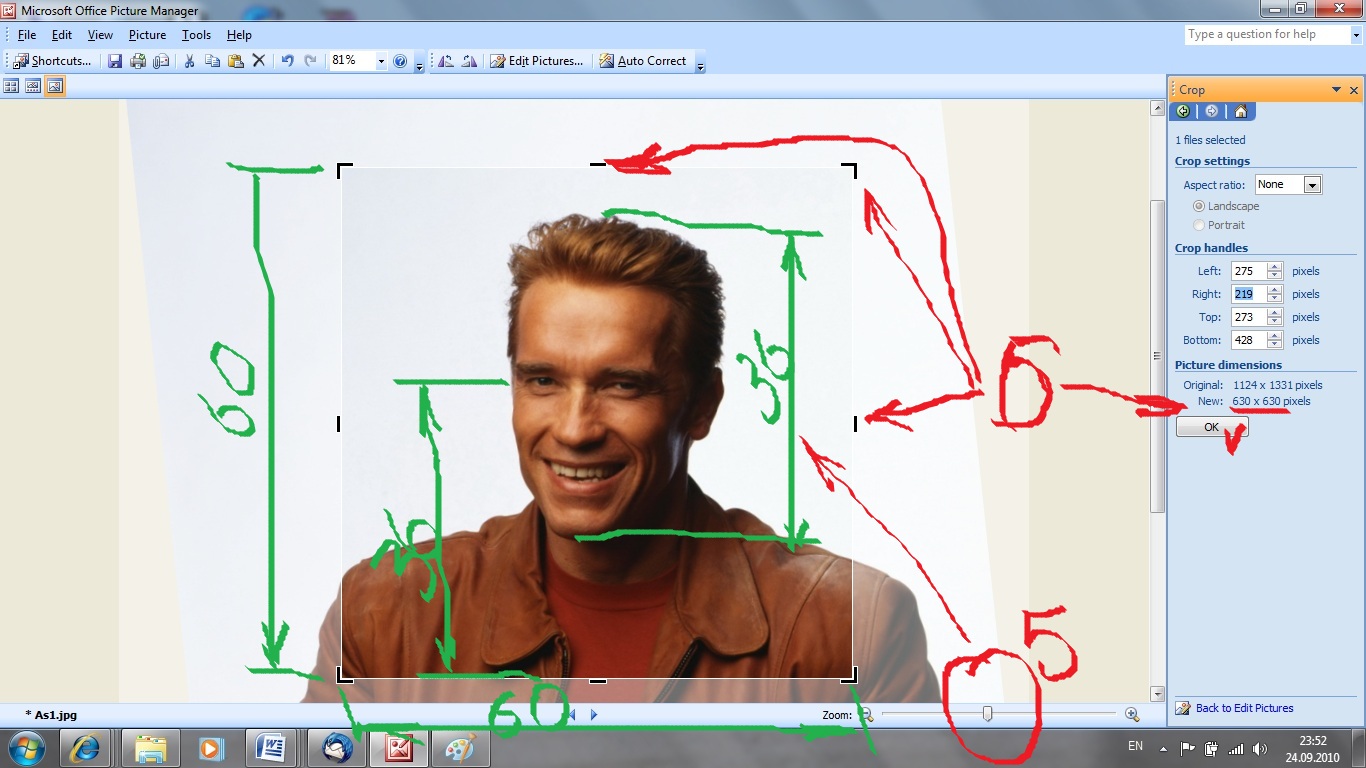The image size is (1366, 768).
Task: Open the Help menu
Action: tap(239, 35)
